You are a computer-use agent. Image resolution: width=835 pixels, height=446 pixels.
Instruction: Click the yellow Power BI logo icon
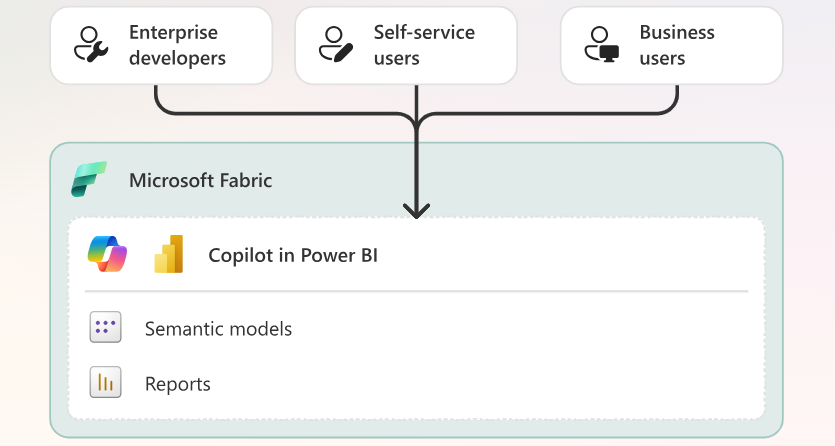[169, 254]
